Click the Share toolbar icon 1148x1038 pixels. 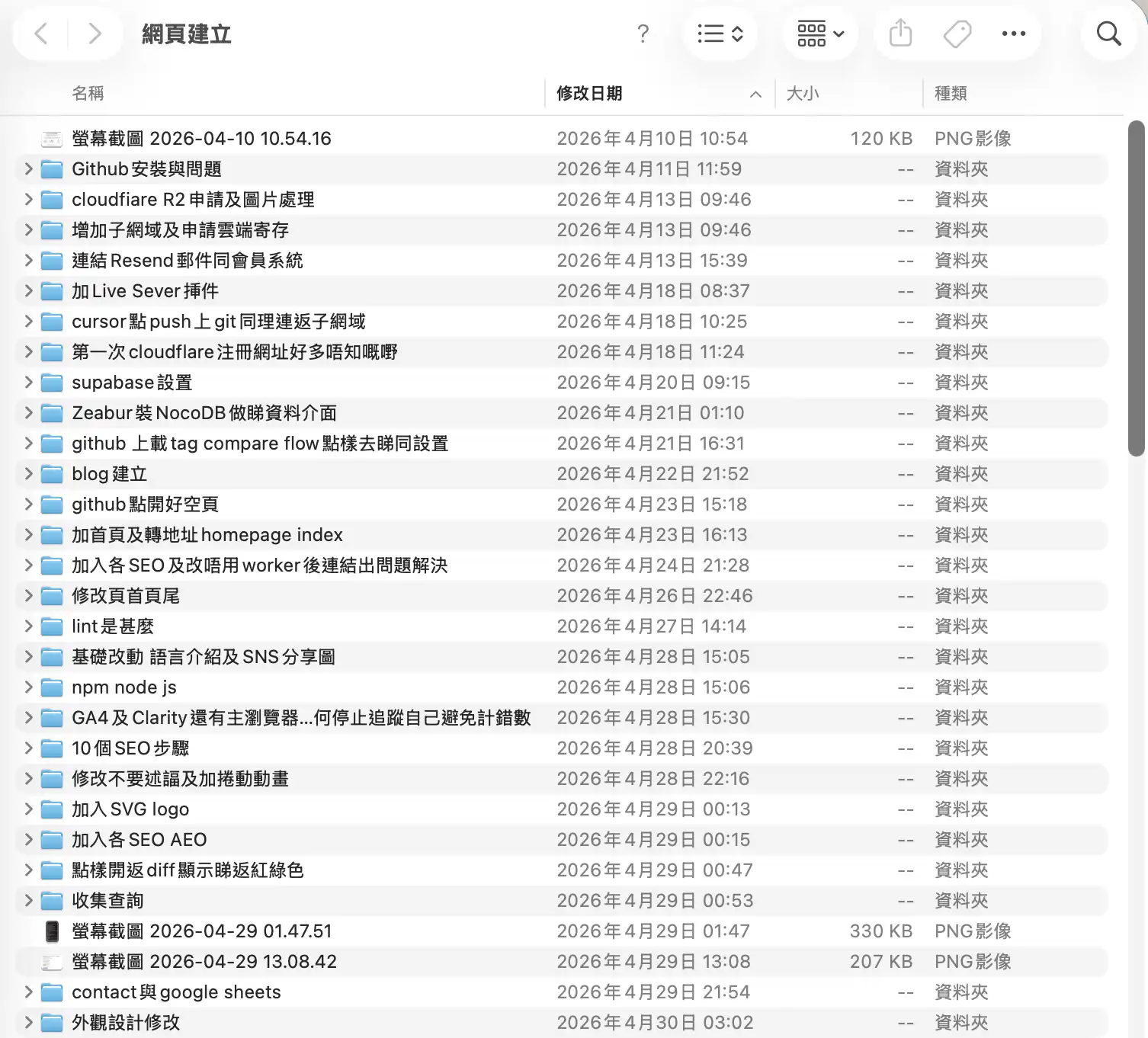(x=900, y=34)
